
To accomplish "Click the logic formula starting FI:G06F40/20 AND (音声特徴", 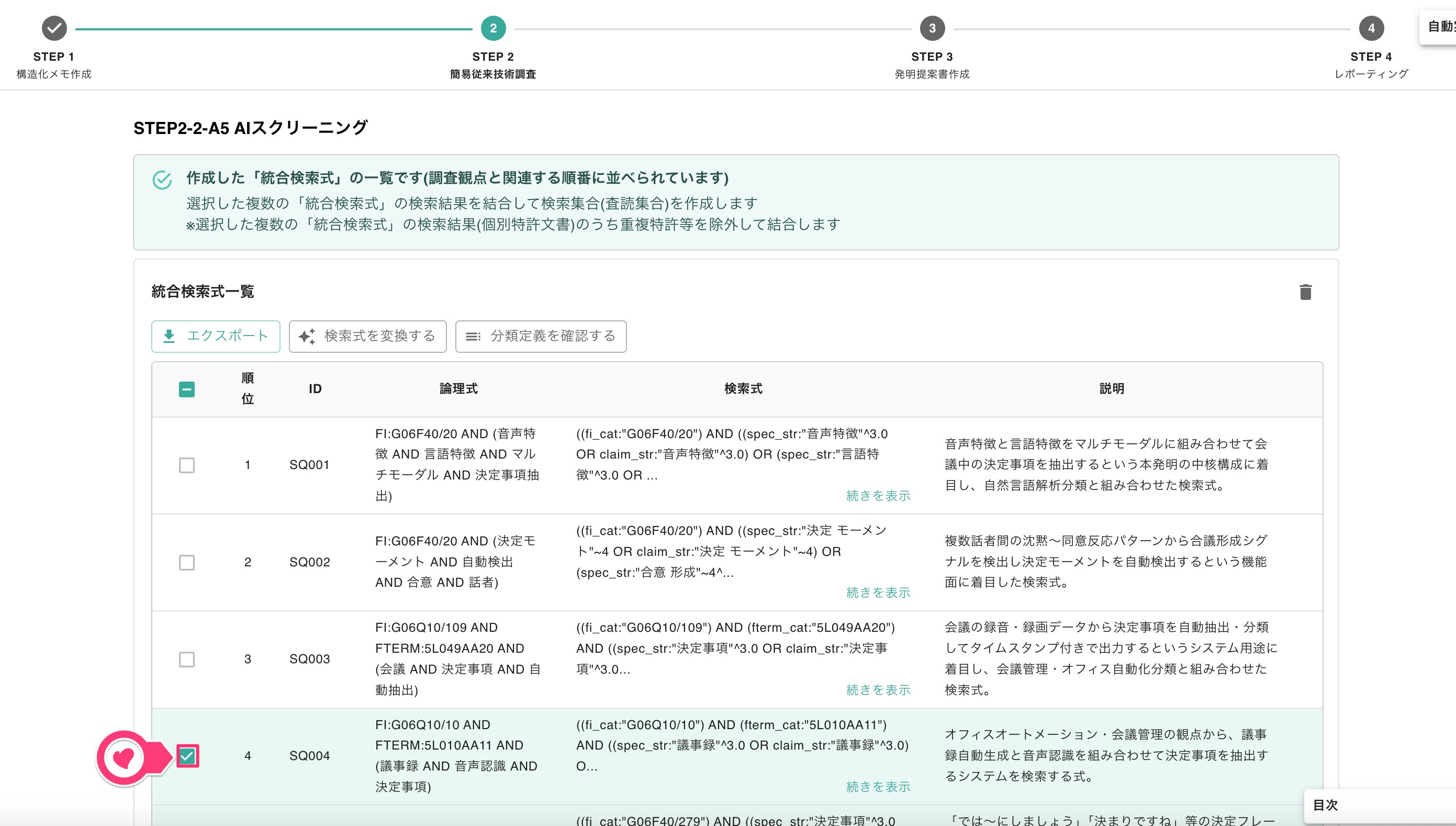I will 457,465.
